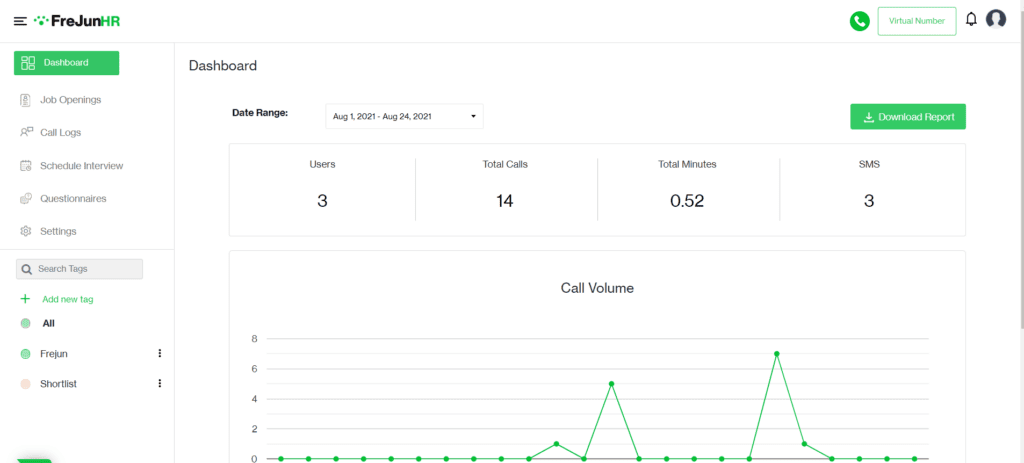Click the Call Logs sidebar icon

(26, 132)
